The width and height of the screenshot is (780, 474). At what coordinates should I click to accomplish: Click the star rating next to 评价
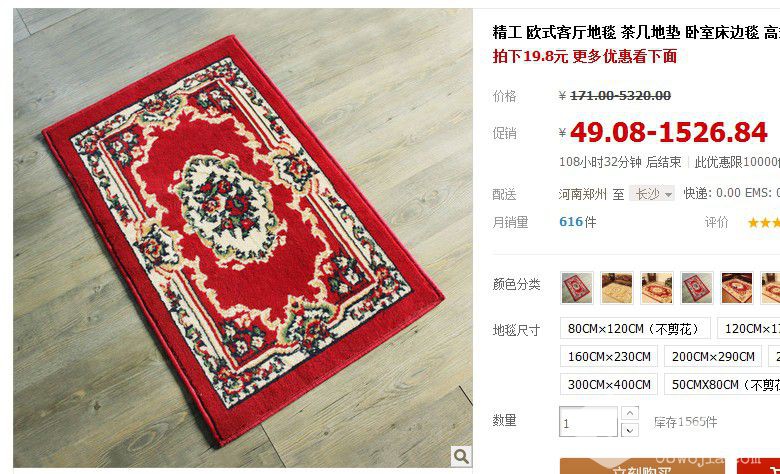click(764, 222)
